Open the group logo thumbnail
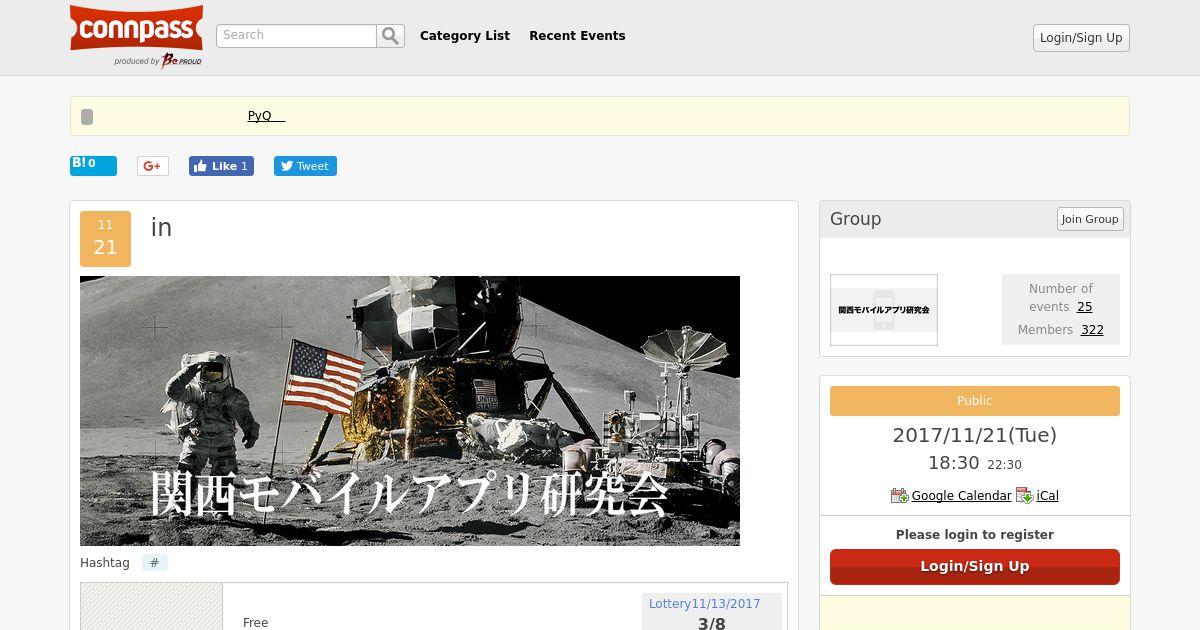Image resolution: width=1200 pixels, height=630 pixels. [884, 310]
